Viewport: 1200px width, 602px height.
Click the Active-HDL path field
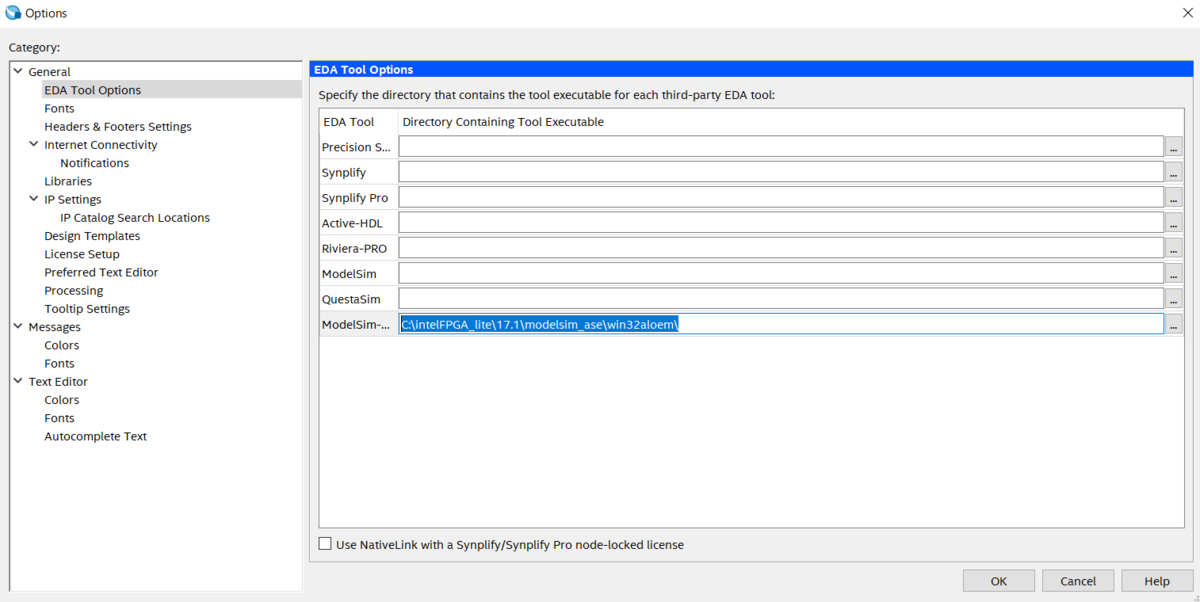[x=781, y=223]
